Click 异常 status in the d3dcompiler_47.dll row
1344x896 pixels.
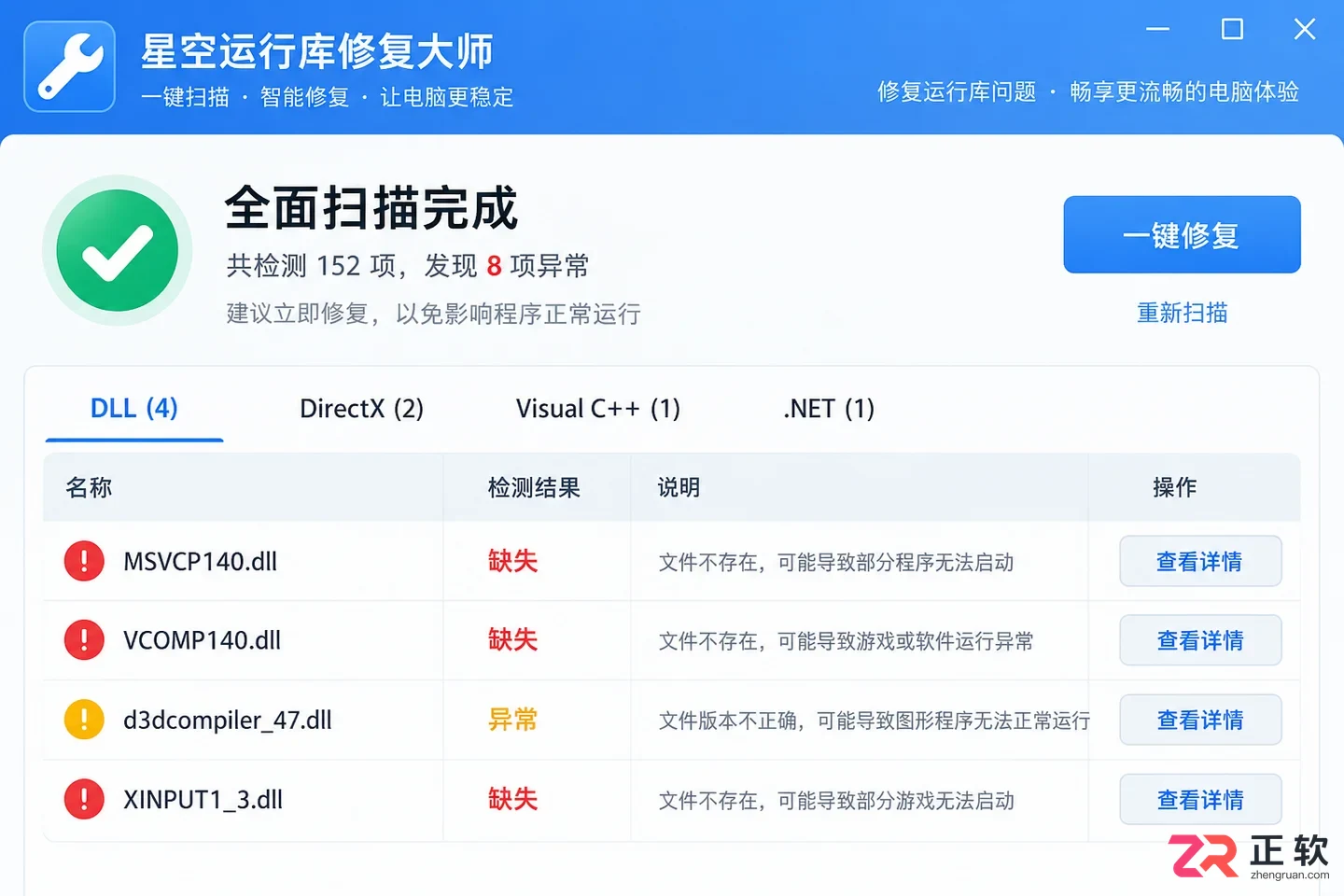coord(512,720)
